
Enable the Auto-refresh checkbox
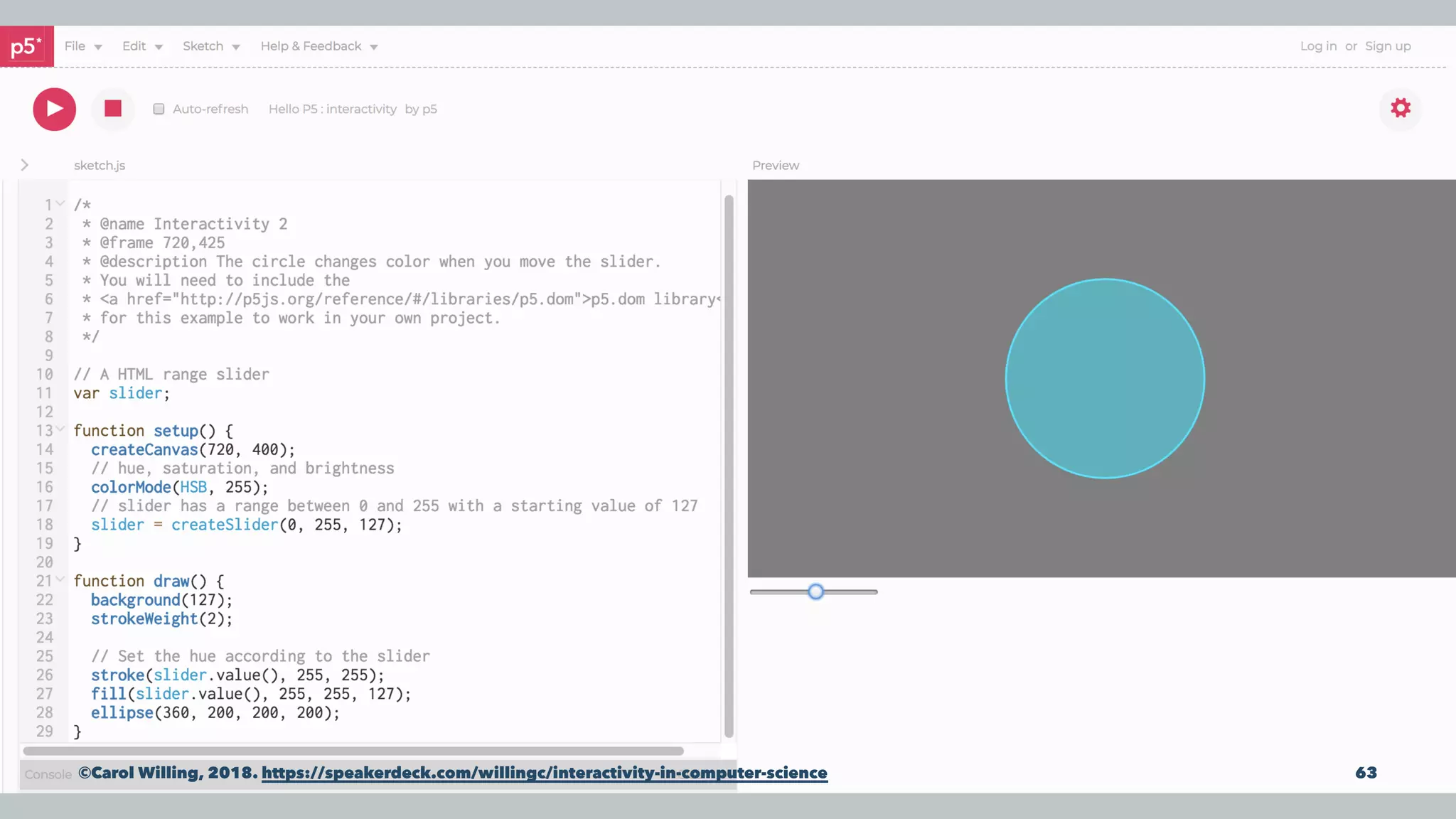pyautogui.click(x=159, y=109)
